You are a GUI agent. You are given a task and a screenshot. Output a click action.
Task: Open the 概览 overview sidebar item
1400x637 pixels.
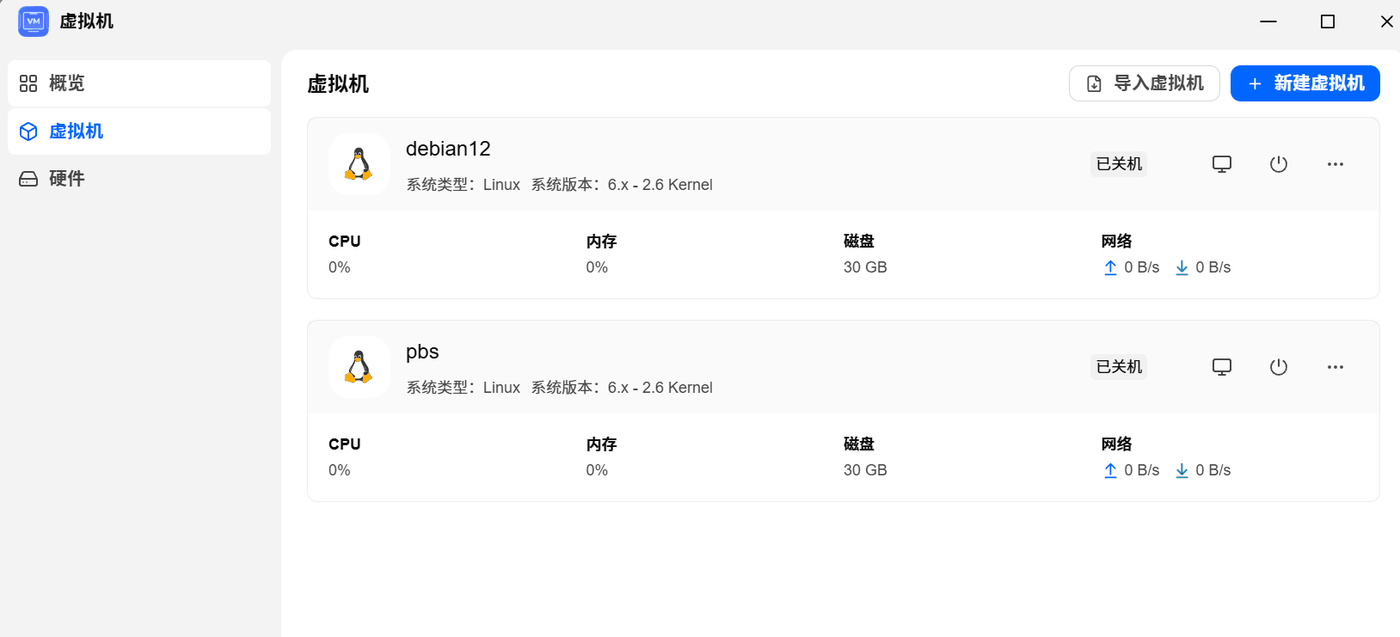[x=139, y=83]
